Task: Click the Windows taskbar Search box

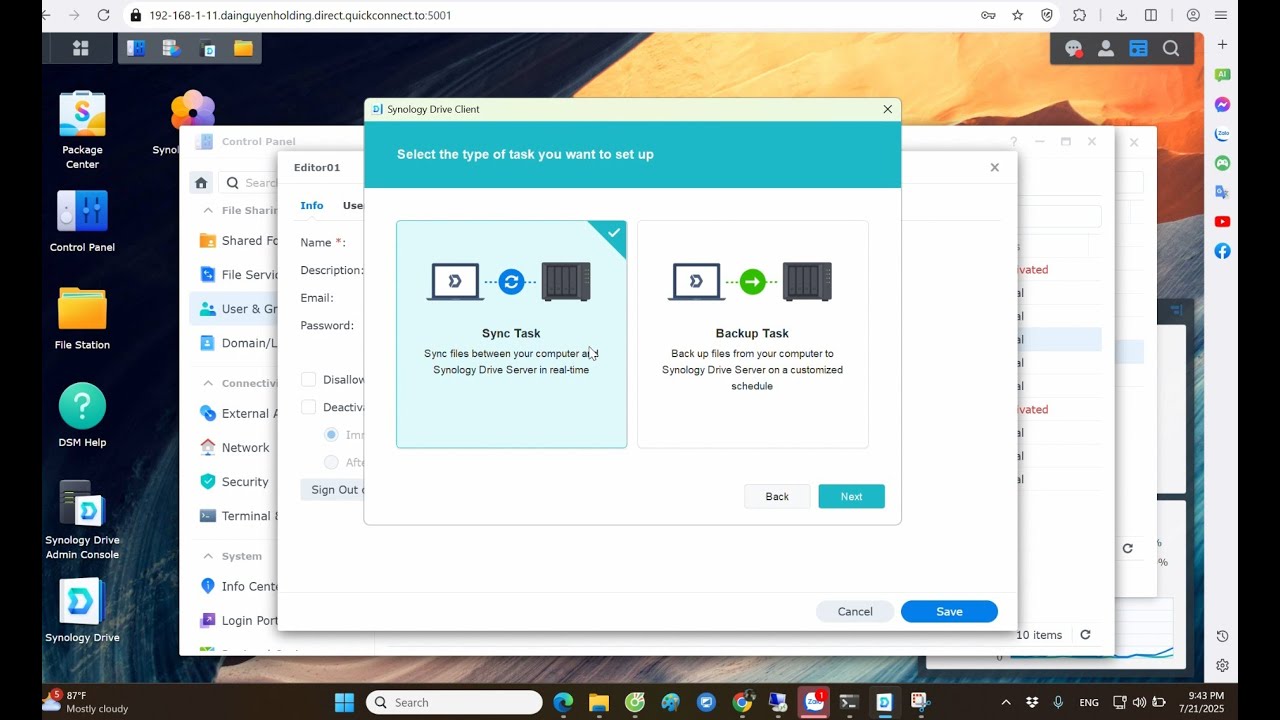Action: 454,702
